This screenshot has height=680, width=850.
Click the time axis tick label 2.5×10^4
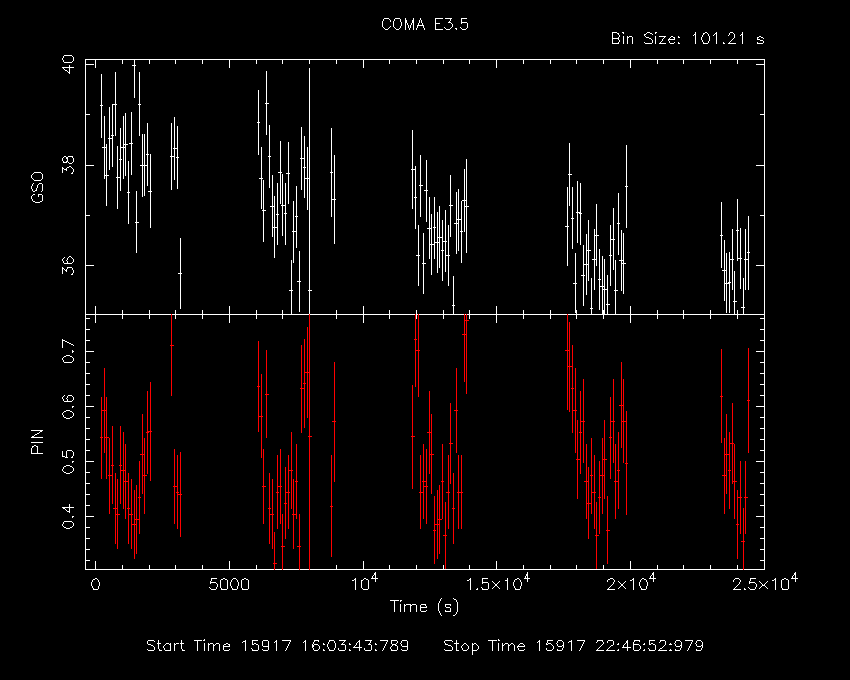pos(765,583)
